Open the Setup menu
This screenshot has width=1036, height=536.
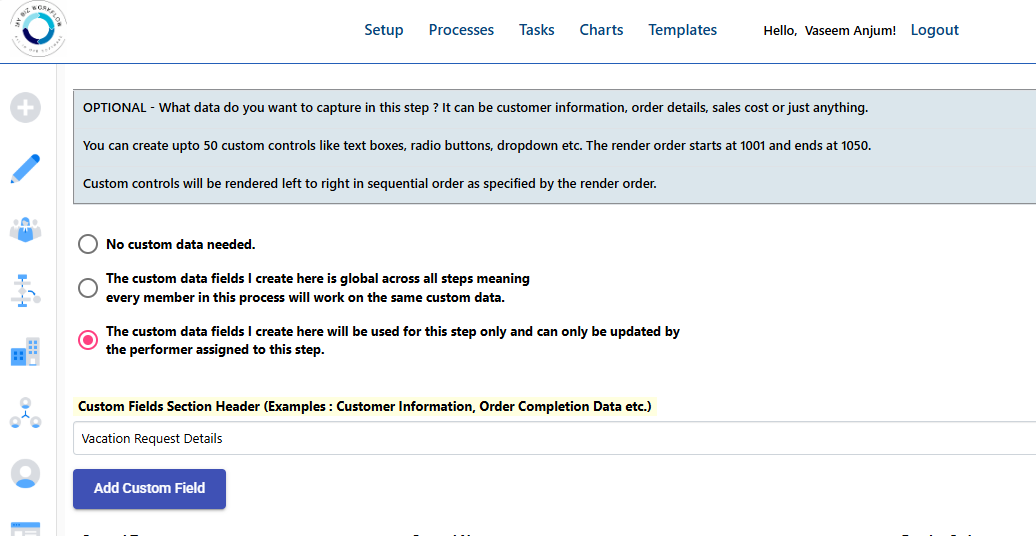[x=384, y=30]
